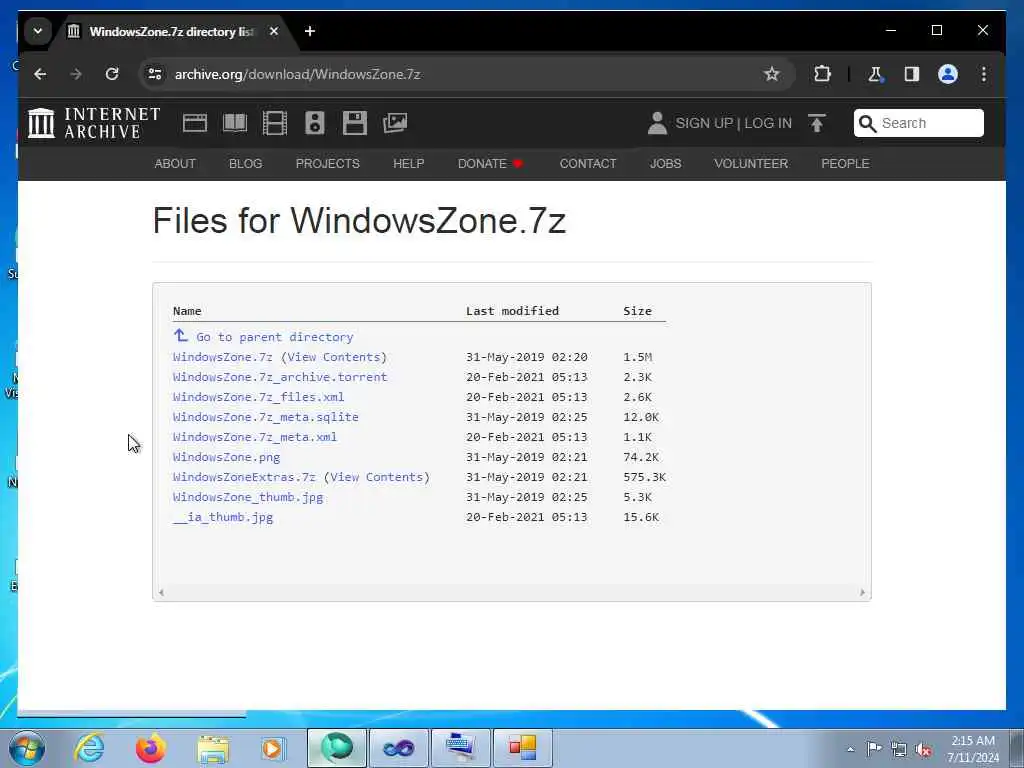Image resolution: width=1024 pixels, height=768 pixels.
Task: Open WindowsZone.png link
Action: point(226,457)
